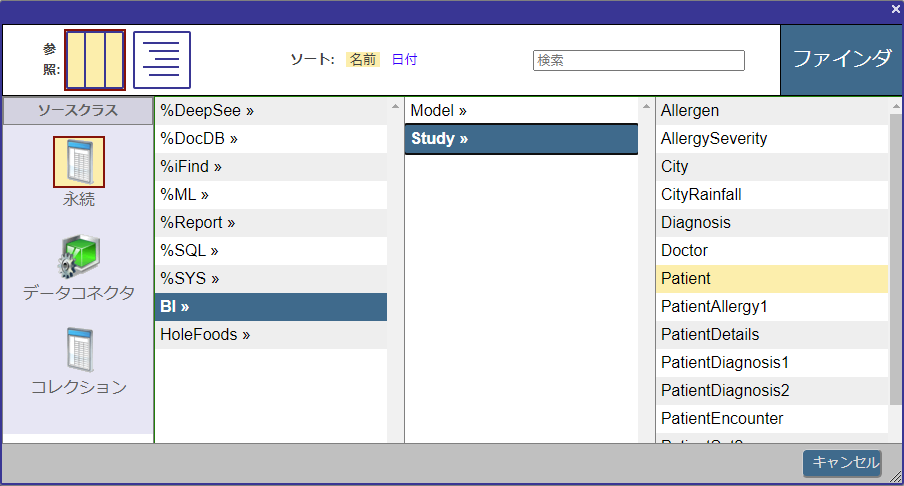Select the 永続 persistent class icon
The height and width of the screenshot is (486, 904).
78,163
